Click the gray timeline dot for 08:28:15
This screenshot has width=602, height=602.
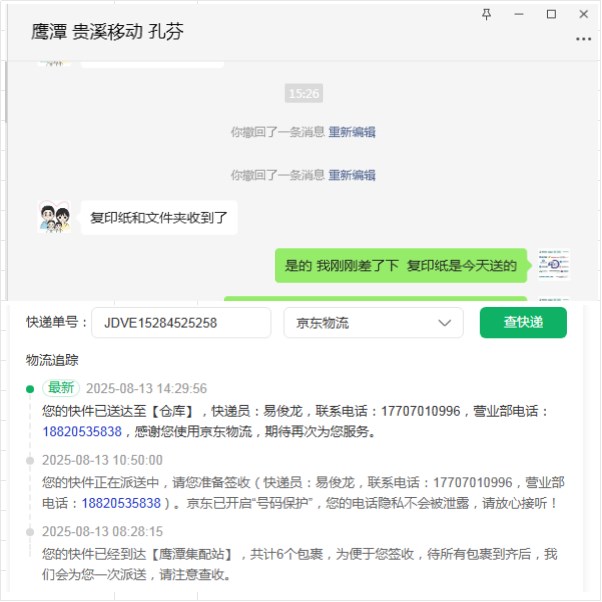pyautogui.click(x=30, y=532)
